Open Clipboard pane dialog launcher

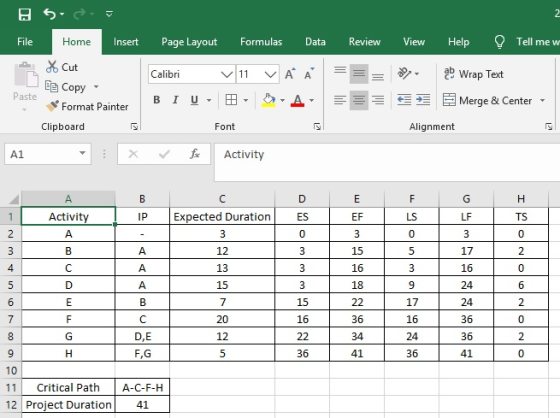coord(134,126)
